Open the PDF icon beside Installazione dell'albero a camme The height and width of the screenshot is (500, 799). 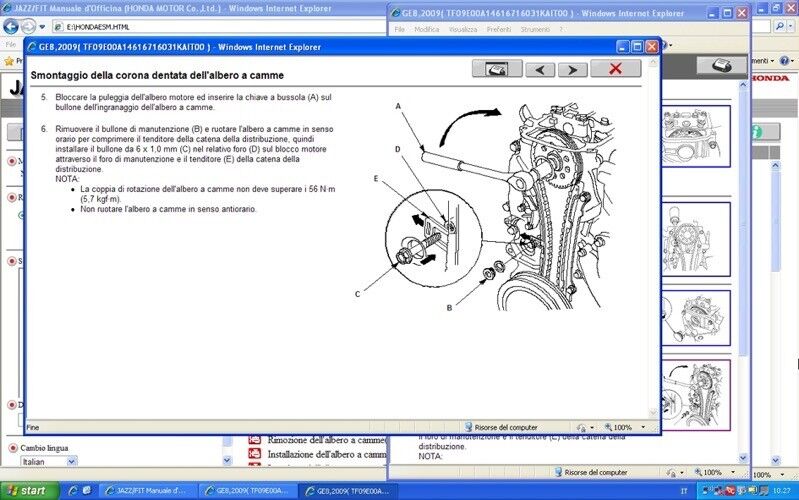coord(254,454)
